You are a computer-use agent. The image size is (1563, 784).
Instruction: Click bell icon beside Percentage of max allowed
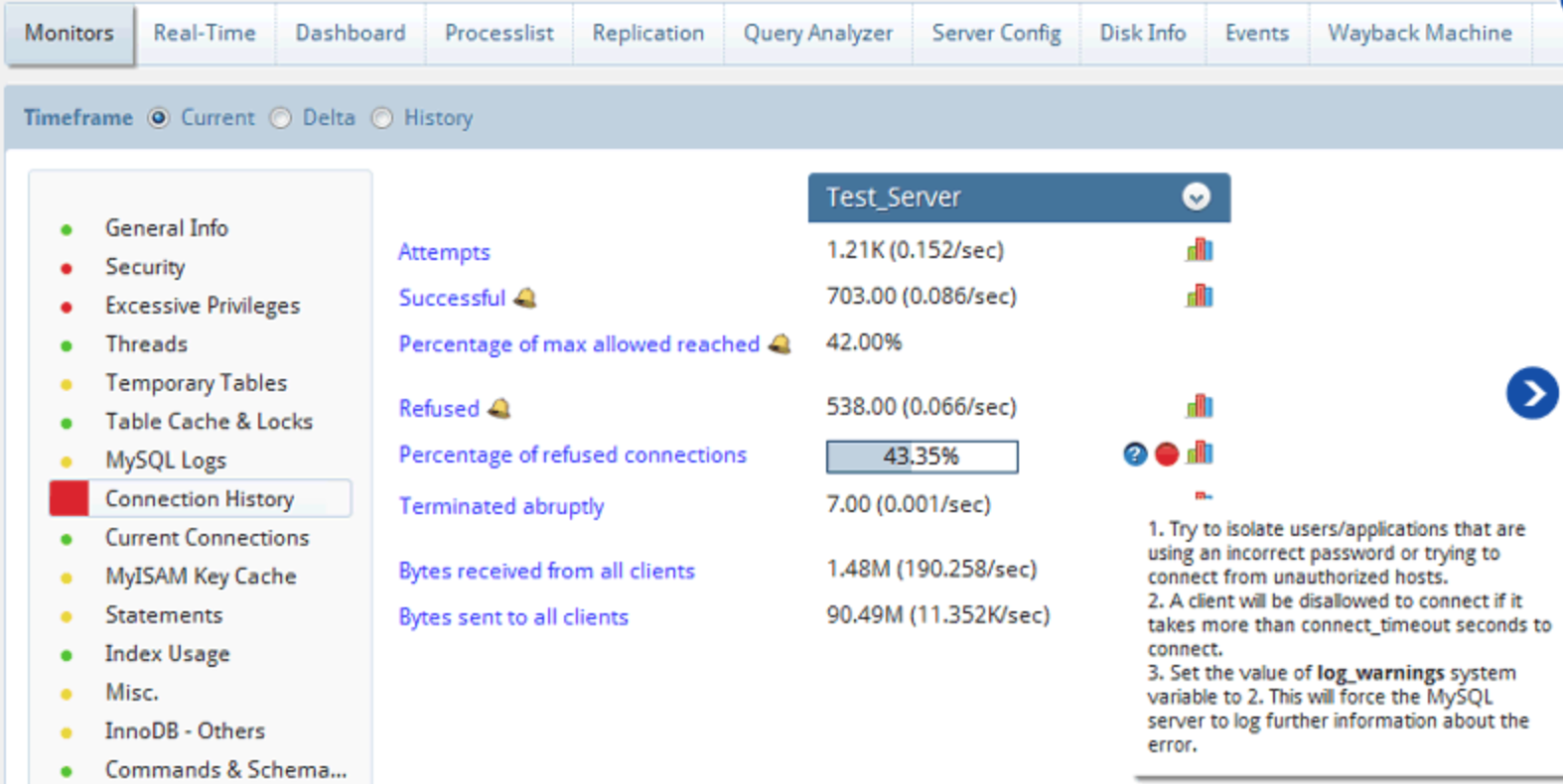coord(780,344)
